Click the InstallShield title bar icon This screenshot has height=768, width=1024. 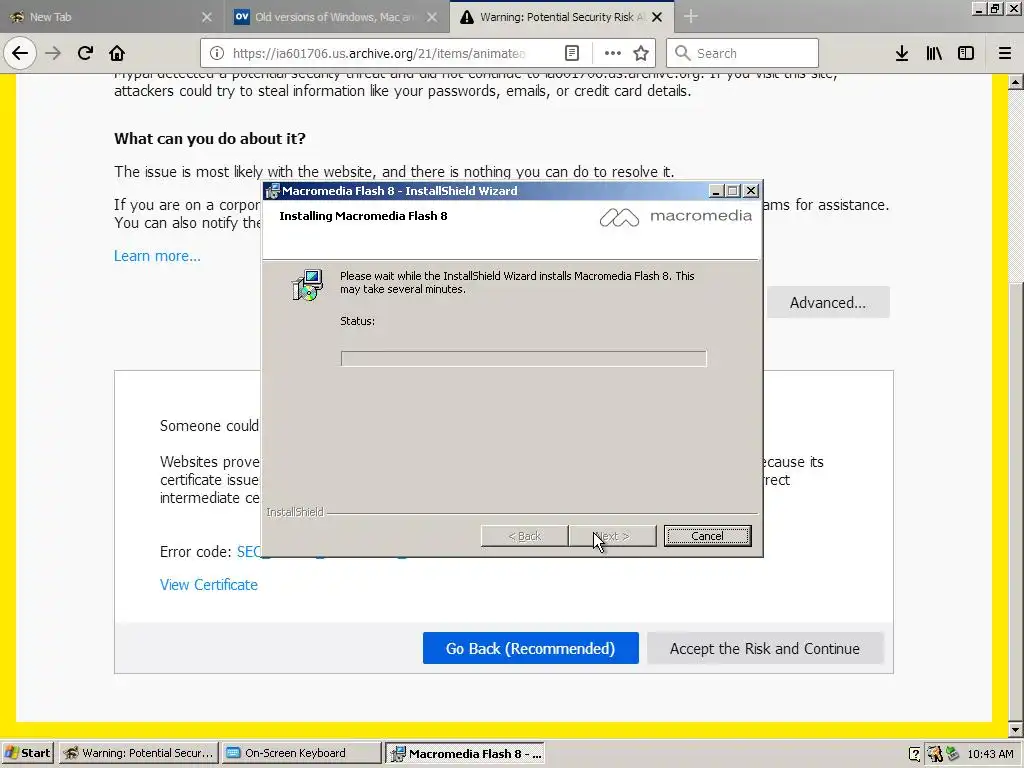coord(273,191)
